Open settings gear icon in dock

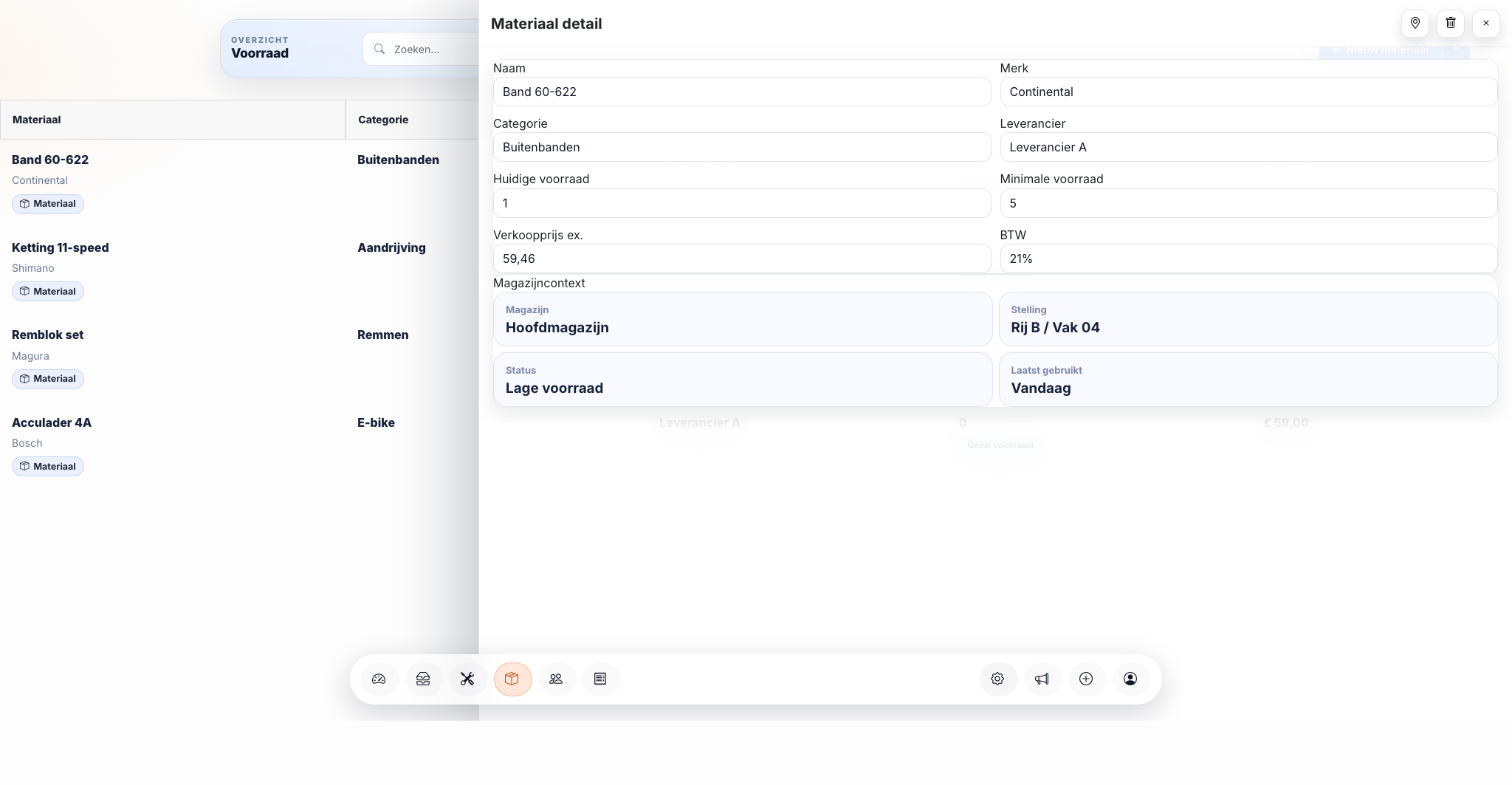[997, 679]
